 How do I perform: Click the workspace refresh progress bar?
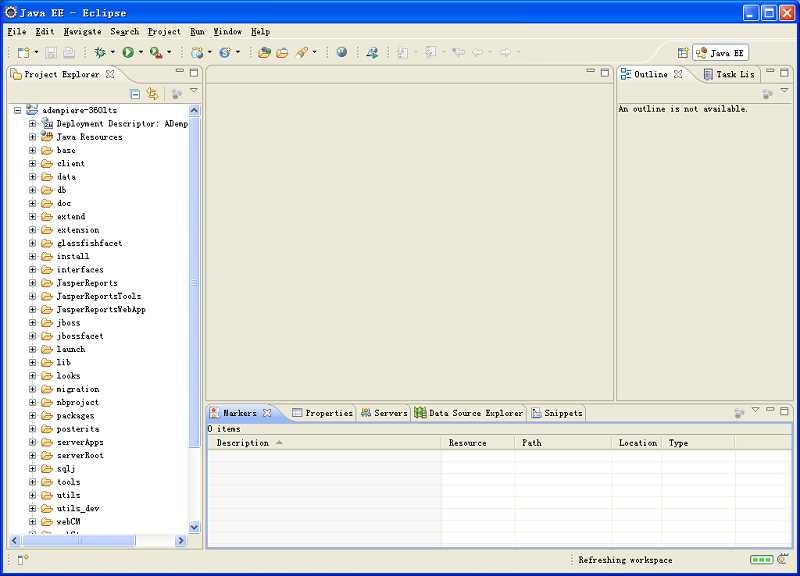761,560
